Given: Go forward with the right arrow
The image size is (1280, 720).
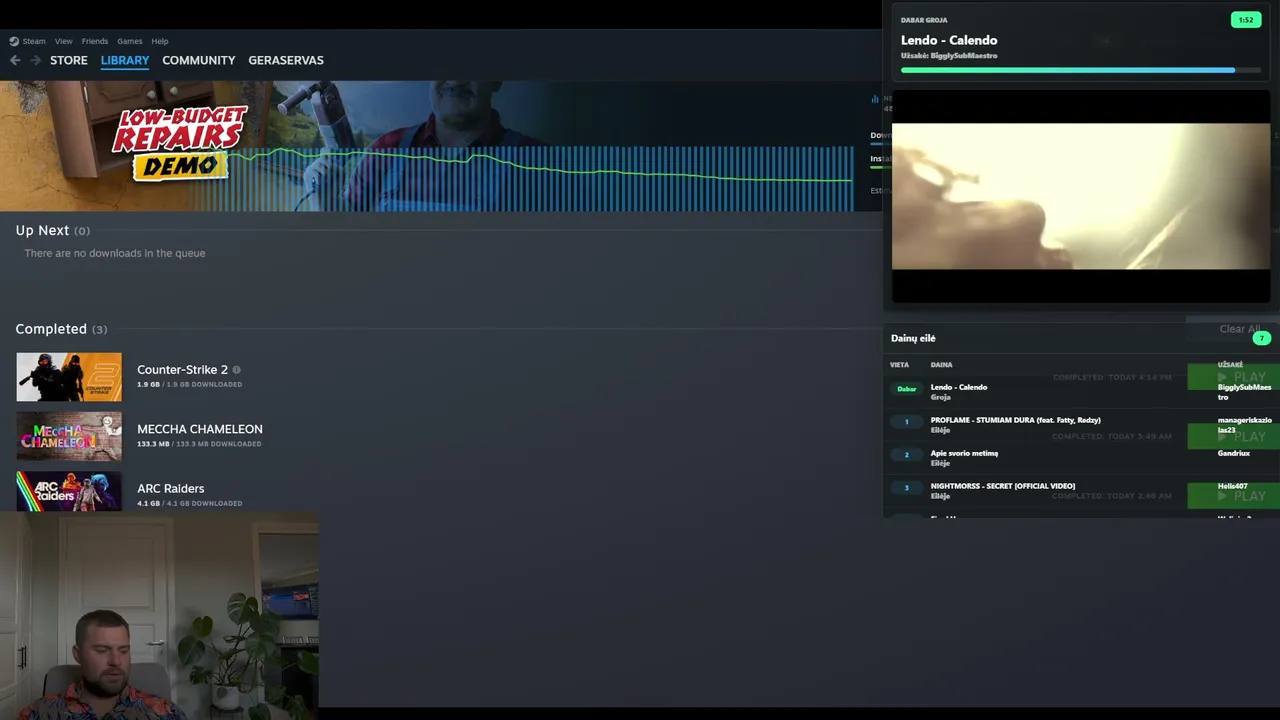Looking at the screenshot, I should tap(36, 60).
